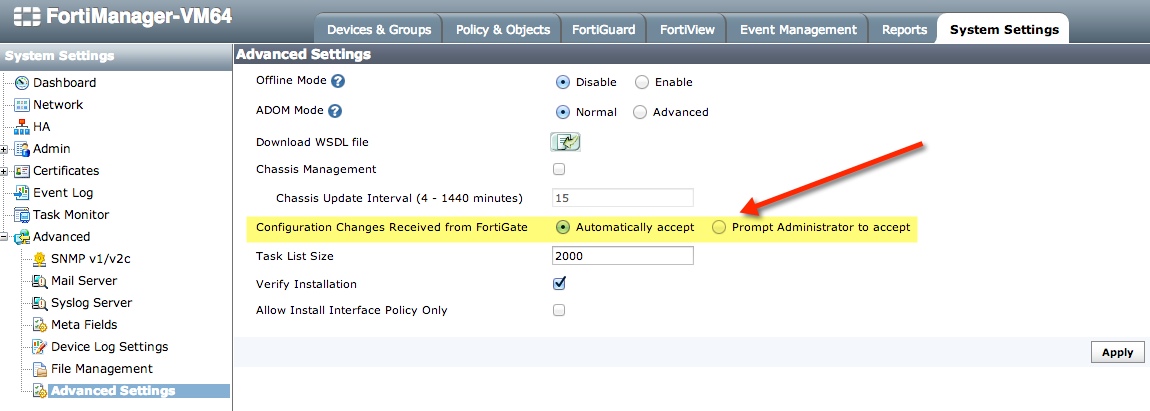Open the FortiGuard tab

(x=604, y=29)
